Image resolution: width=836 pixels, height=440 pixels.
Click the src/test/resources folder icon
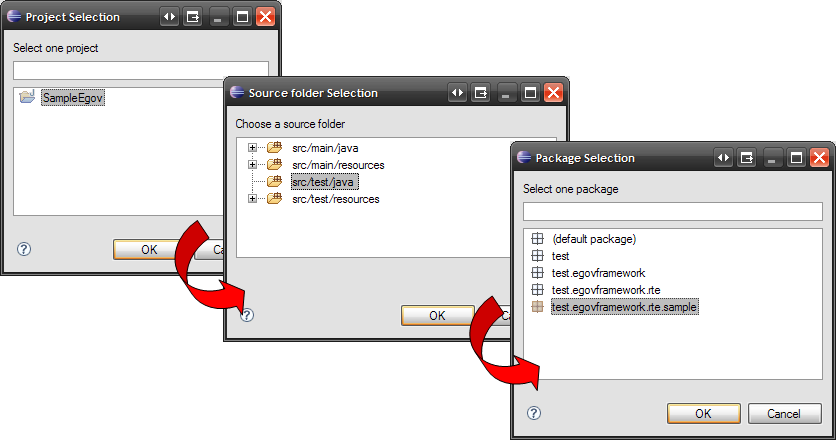275,199
